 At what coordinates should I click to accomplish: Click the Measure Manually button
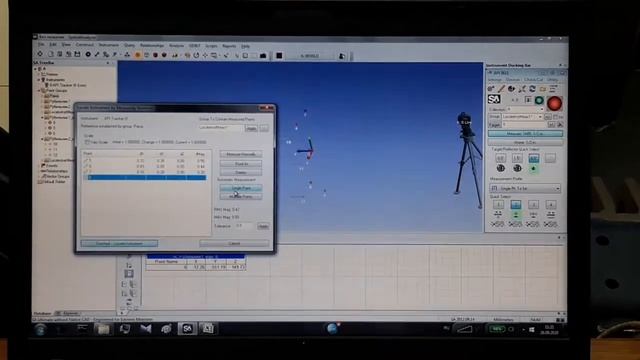pos(241,154)
